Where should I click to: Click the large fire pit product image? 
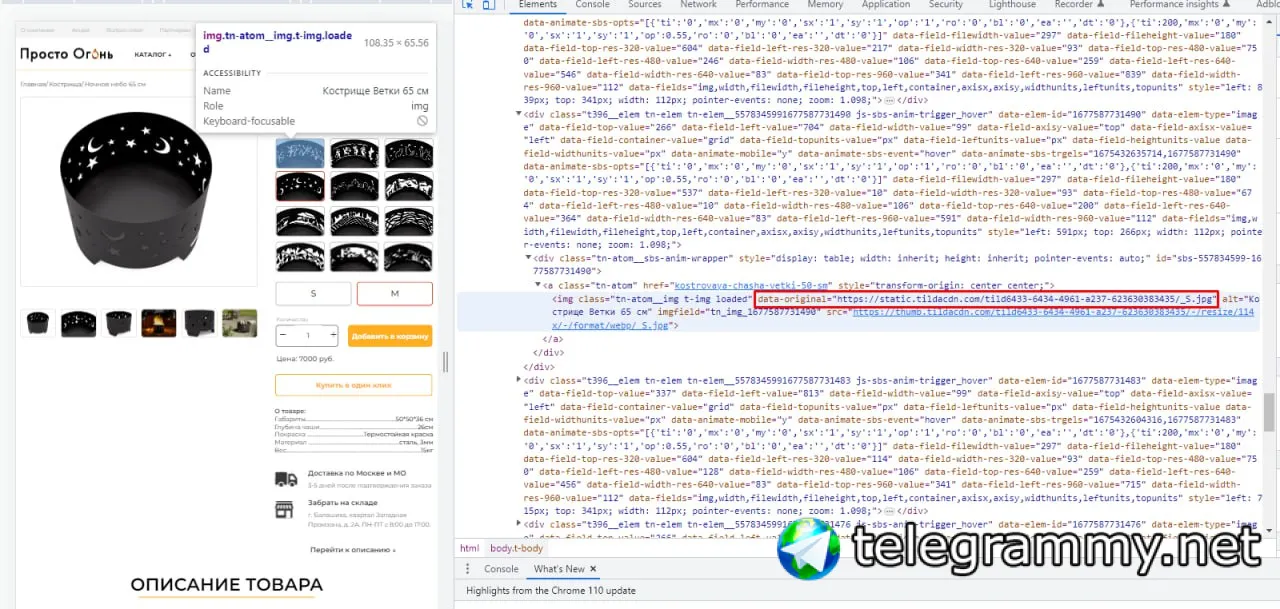[x=136, y=190]
